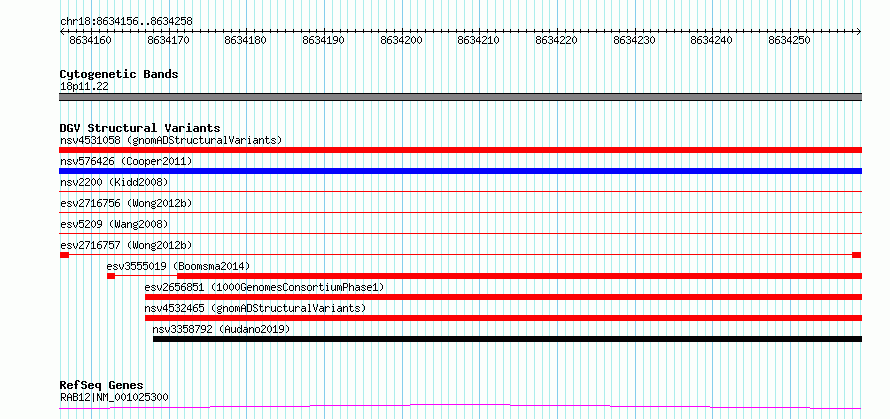This screenshot has height=419, width=890.
Task: Open nsv4531058 gnomAD variant label
Action: click(171, 140)
